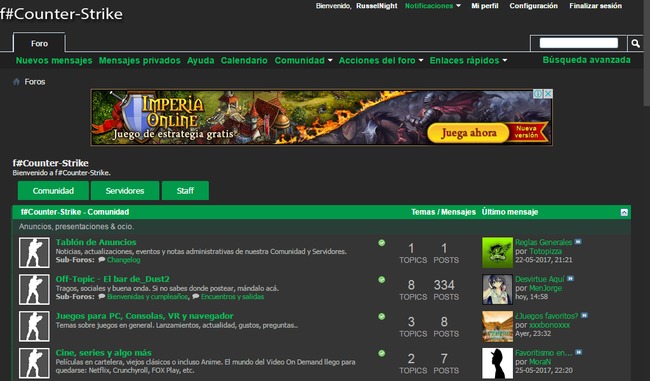
Task: Open Reglas Generales last post
Action: point(543,242)
